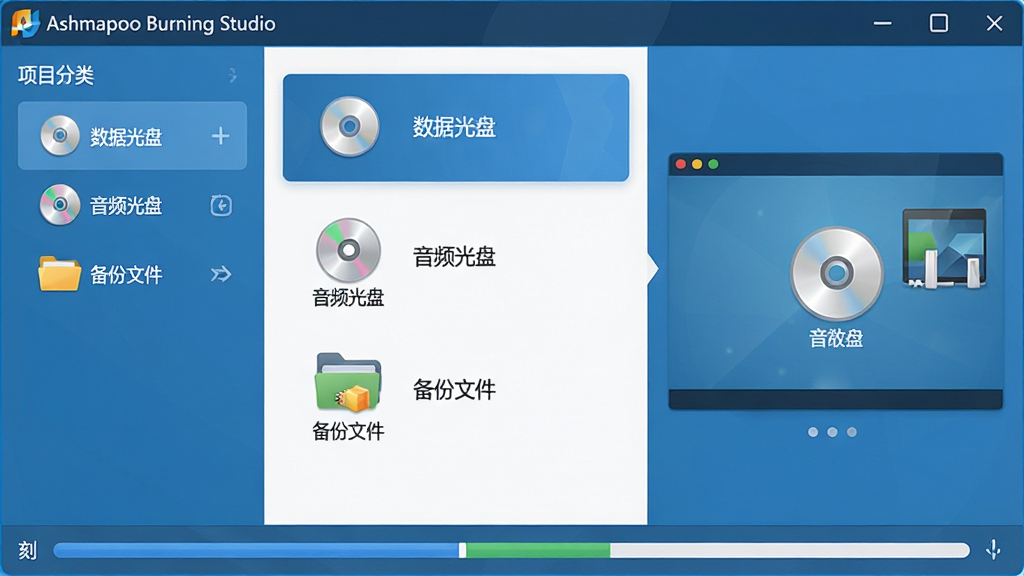Click arrow icon next to 备份文件
The image size is (1024, 576).
[221, 274]
